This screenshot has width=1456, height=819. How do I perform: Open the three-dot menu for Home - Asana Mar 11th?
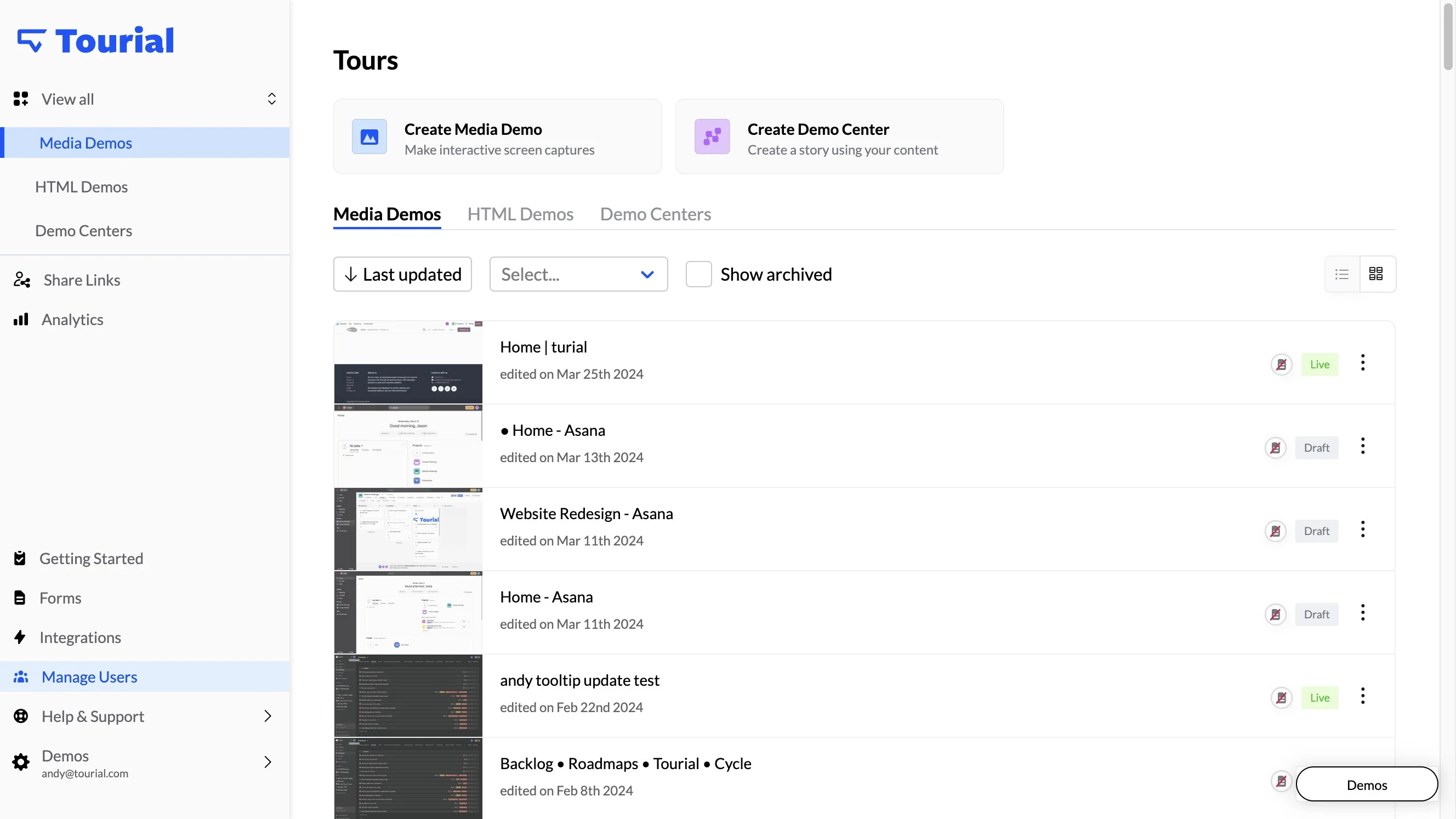click(x=1363, y=613)
